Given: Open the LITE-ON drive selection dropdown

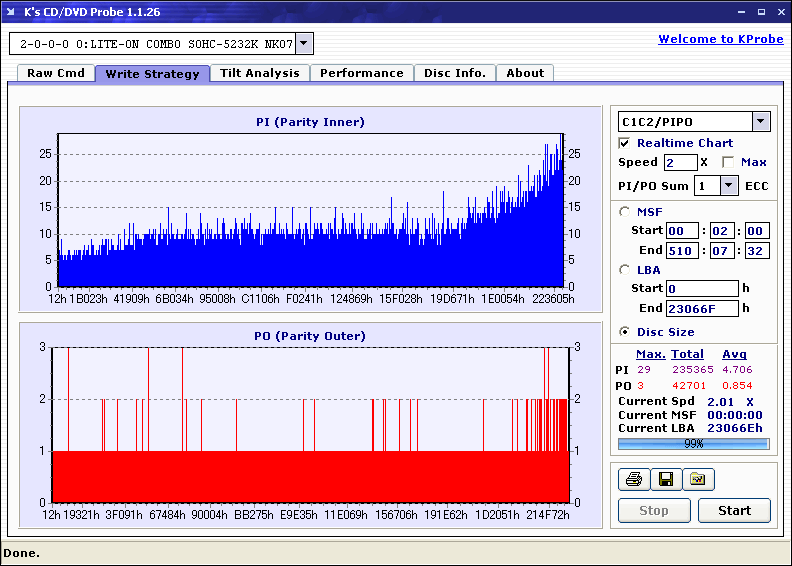Looking at the screenshot, I should (x=304, y=43).
